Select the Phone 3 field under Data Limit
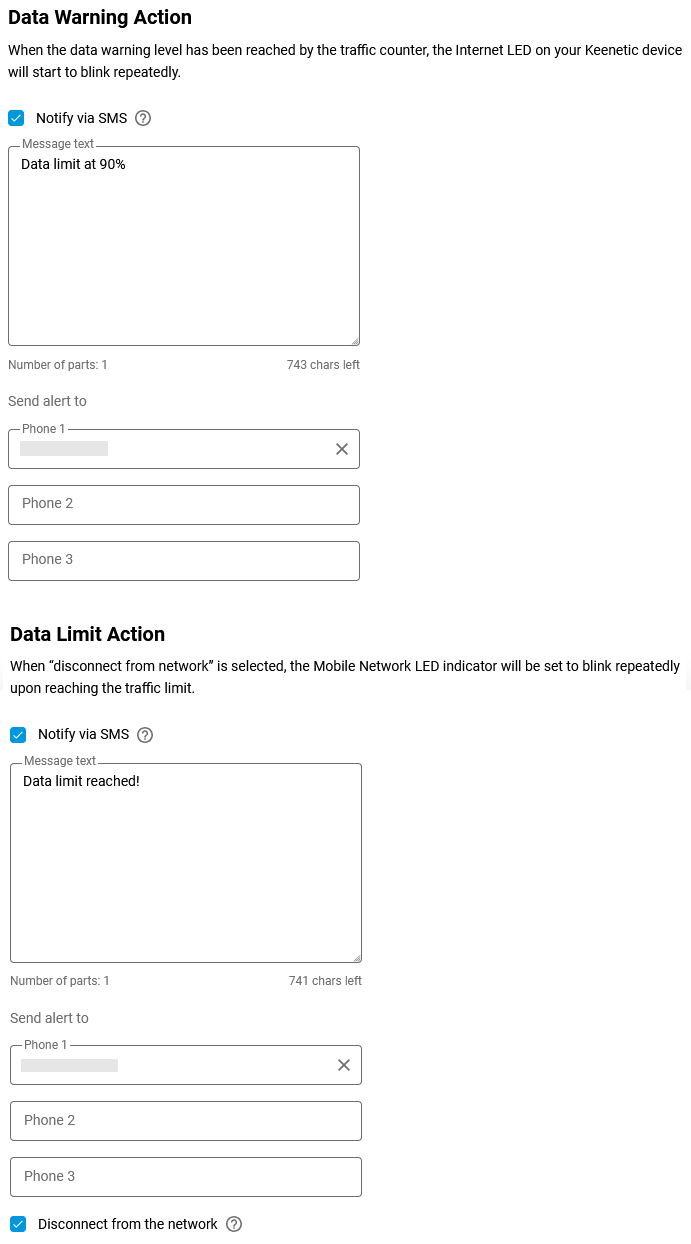691x1244 pixels. pyautogui.click(x=186, y=1177)
